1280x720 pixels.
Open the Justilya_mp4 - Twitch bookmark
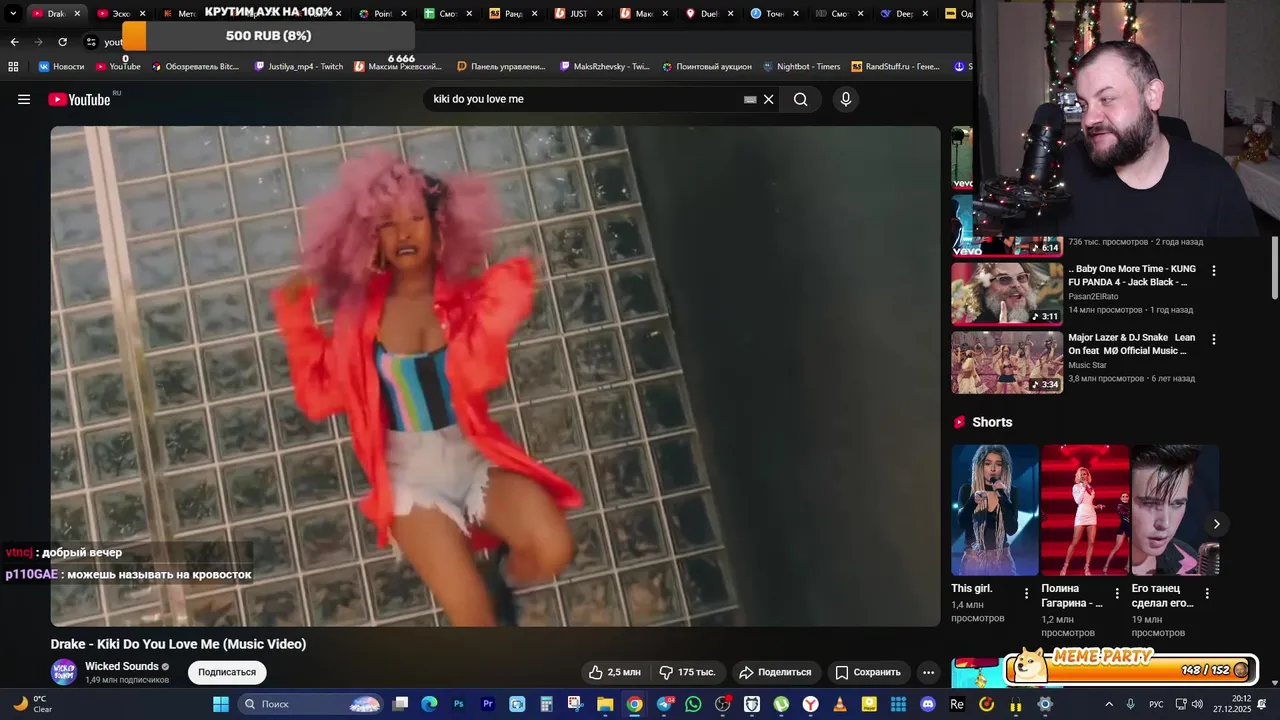(x=299, y=66)
